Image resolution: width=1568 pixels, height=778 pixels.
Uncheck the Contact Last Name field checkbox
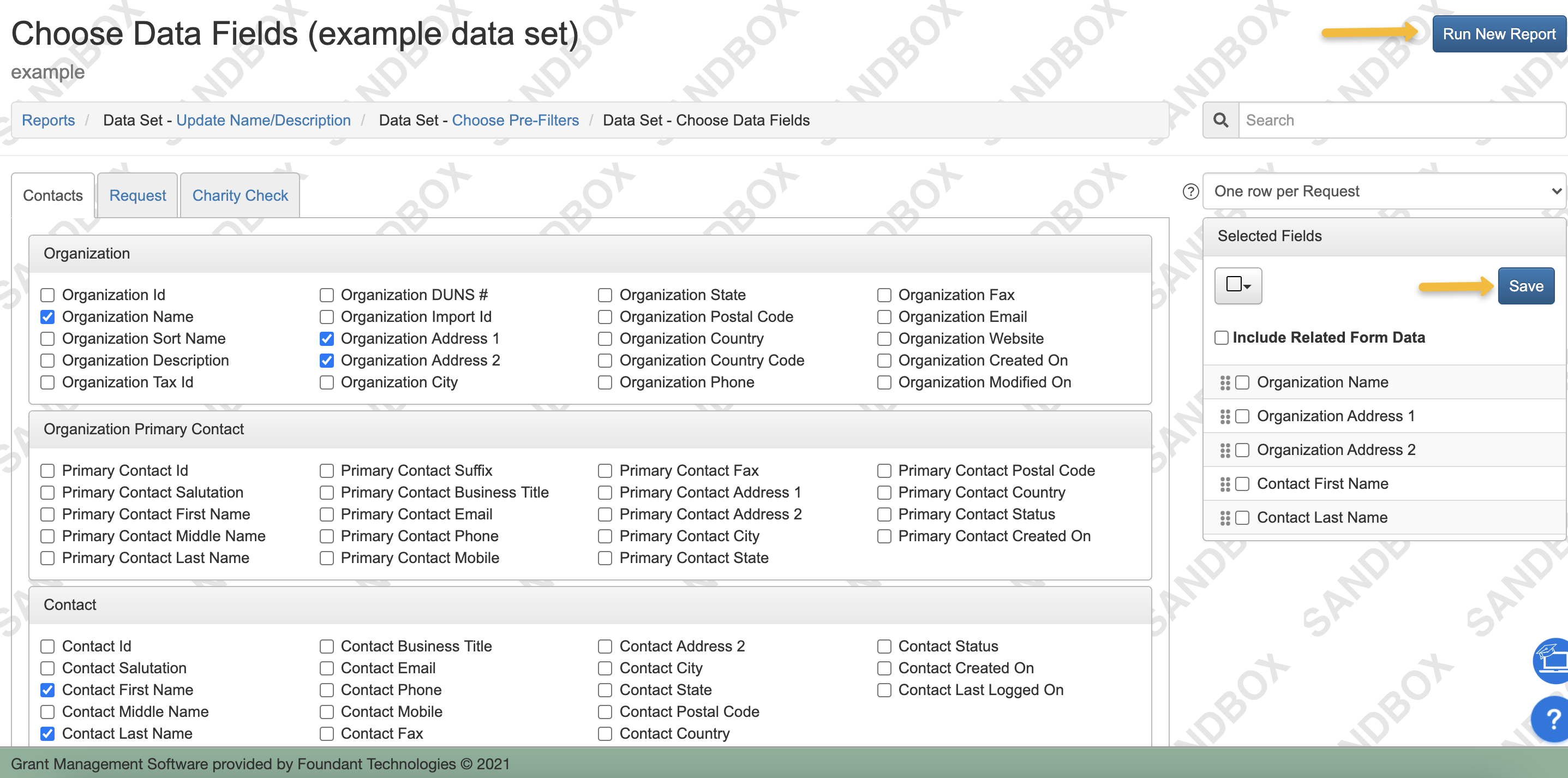coord(47,734)
